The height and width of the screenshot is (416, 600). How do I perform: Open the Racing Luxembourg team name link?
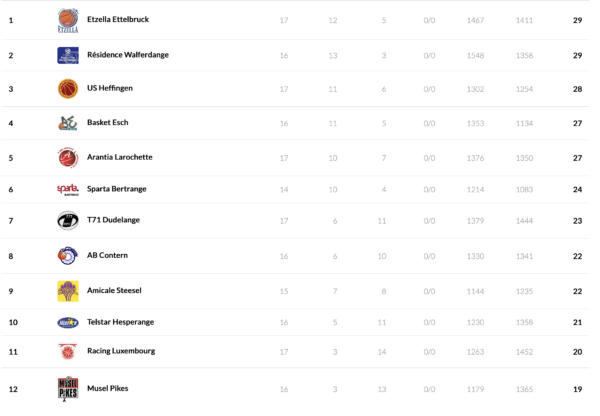click(120, 352)
